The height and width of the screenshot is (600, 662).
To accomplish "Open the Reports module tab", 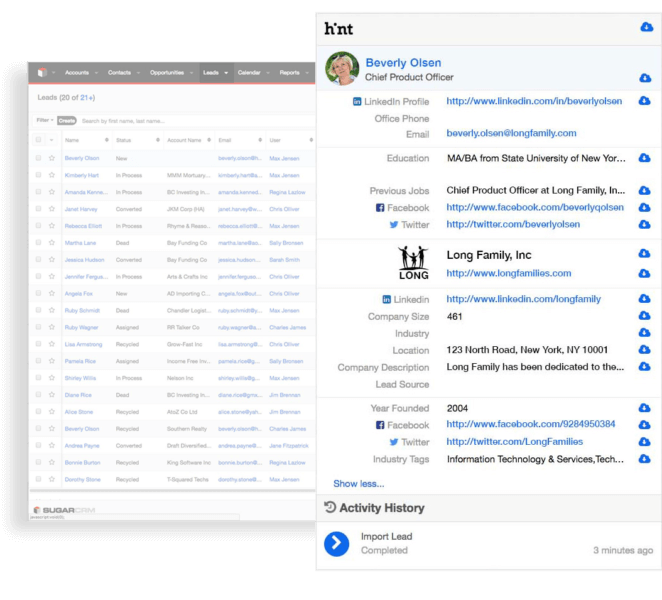I will click(x=289, y=73).
